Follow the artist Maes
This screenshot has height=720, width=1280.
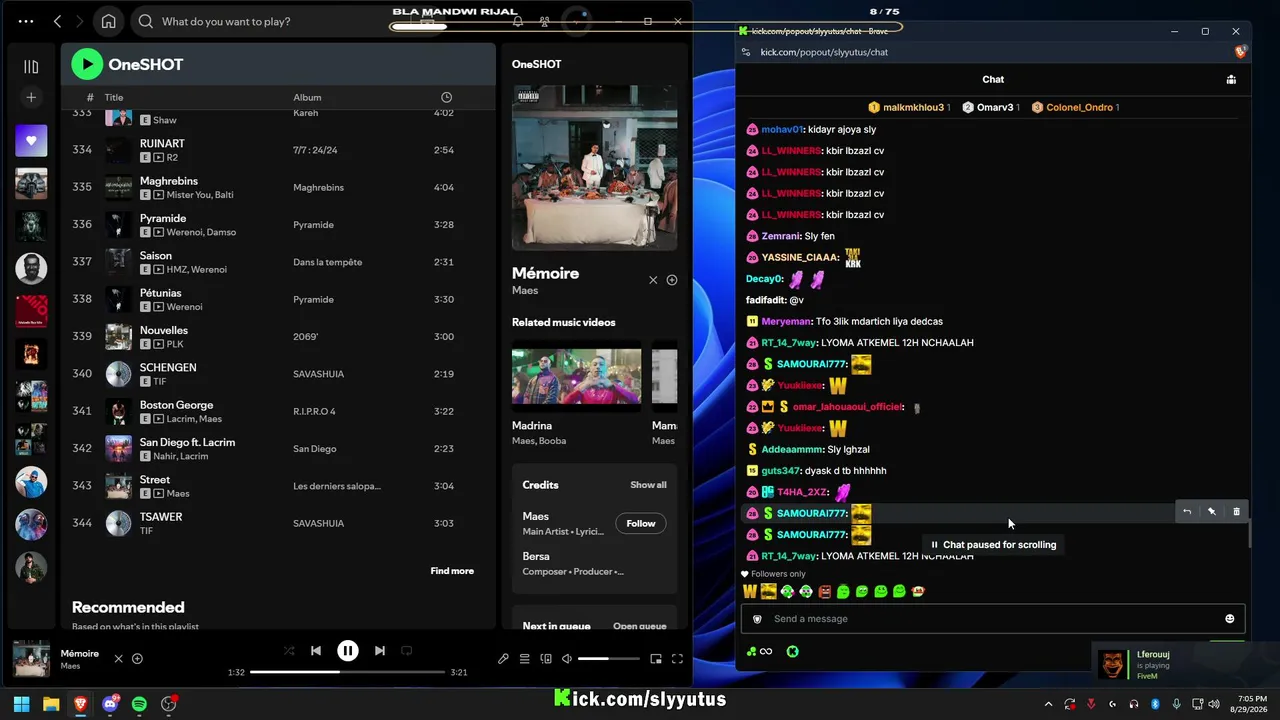(x=641, y=523)
